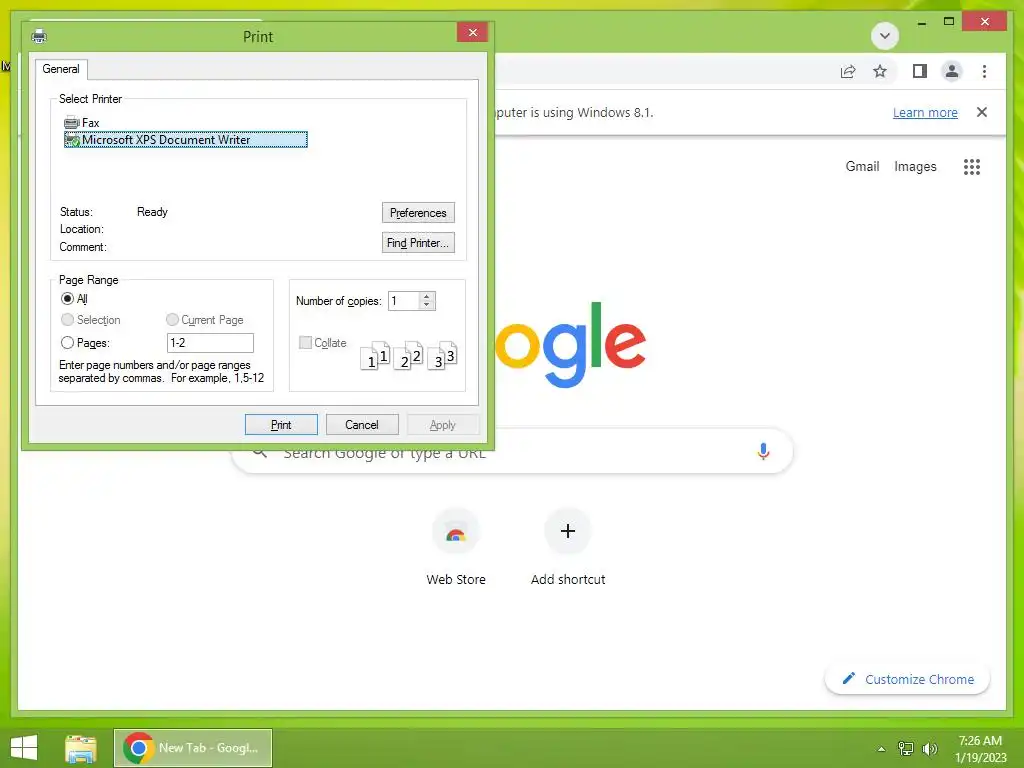
Task: Select the Fax printer
Action: (82, 123)
